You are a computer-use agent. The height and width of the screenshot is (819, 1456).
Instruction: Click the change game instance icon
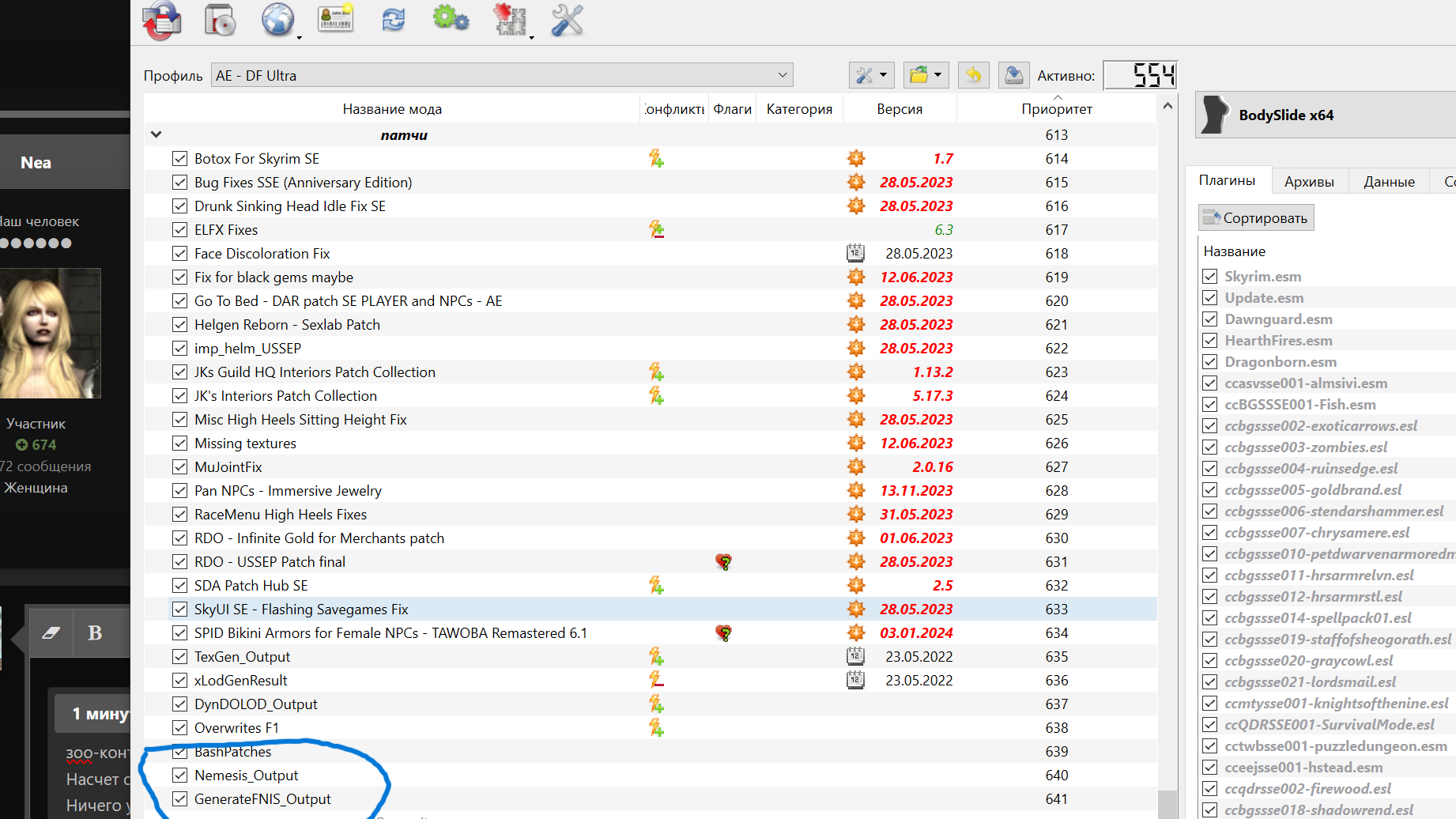(x=161, y=21)
